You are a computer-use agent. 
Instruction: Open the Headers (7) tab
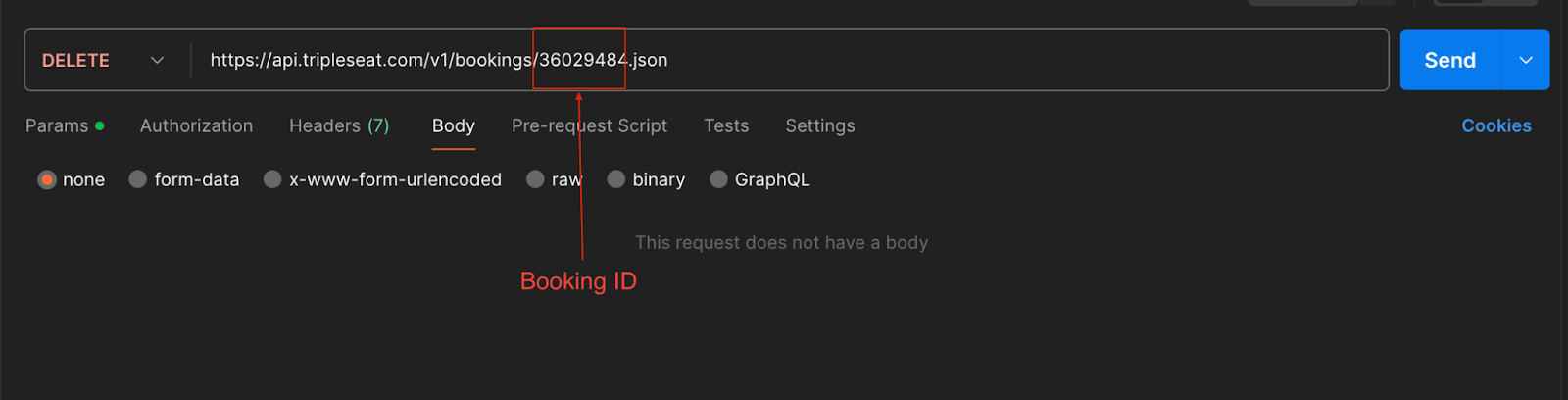339,125
